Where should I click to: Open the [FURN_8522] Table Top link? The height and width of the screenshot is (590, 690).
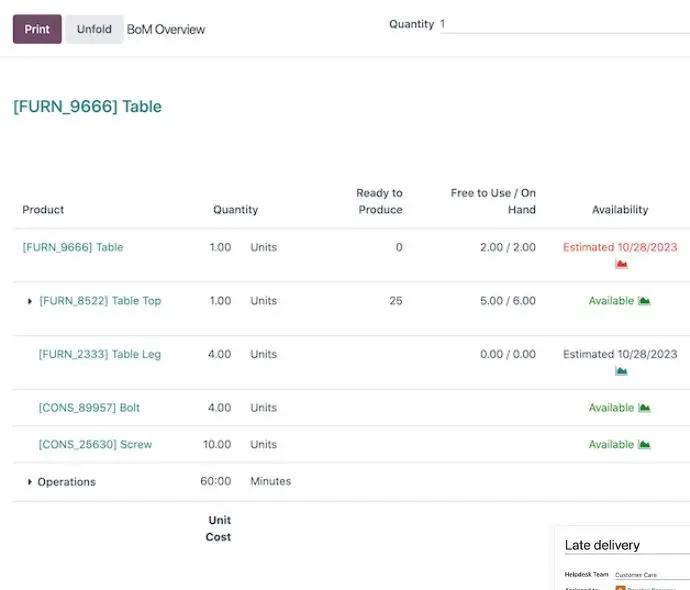tap(100, 301)
